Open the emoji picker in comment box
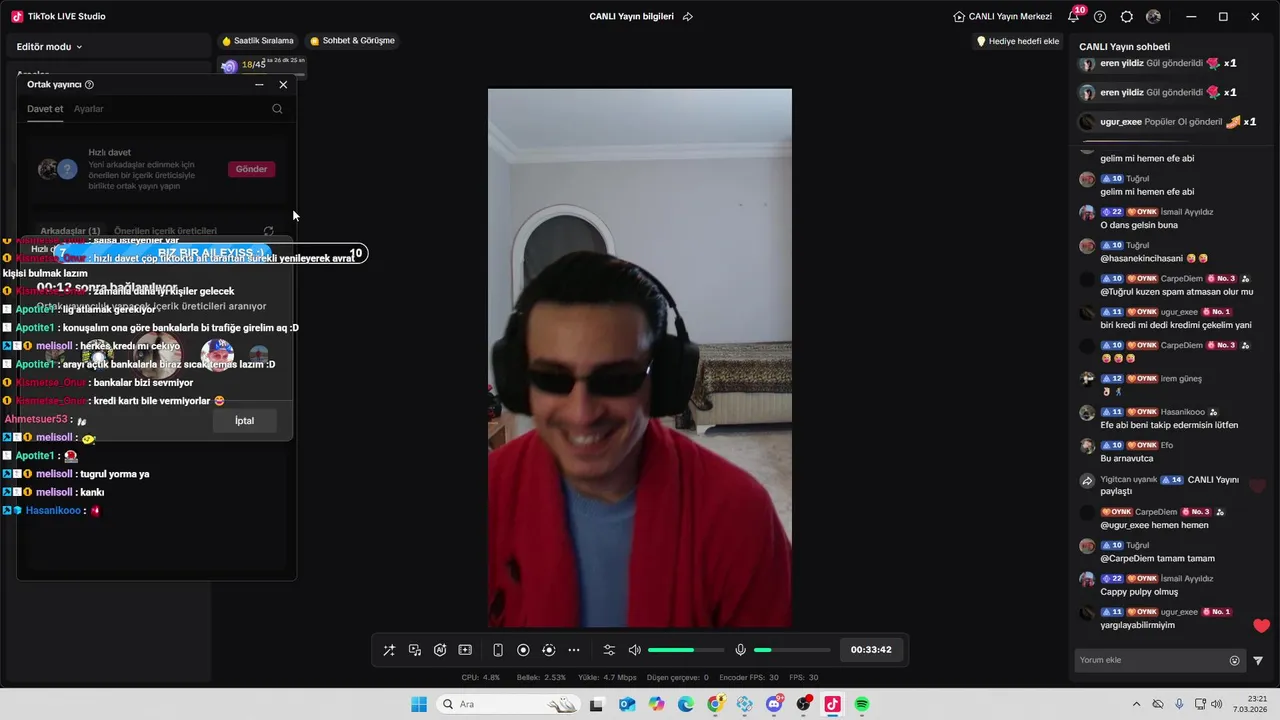Image resolution: width=1280 pixels, height=720 pixels. click(1234, 660)
